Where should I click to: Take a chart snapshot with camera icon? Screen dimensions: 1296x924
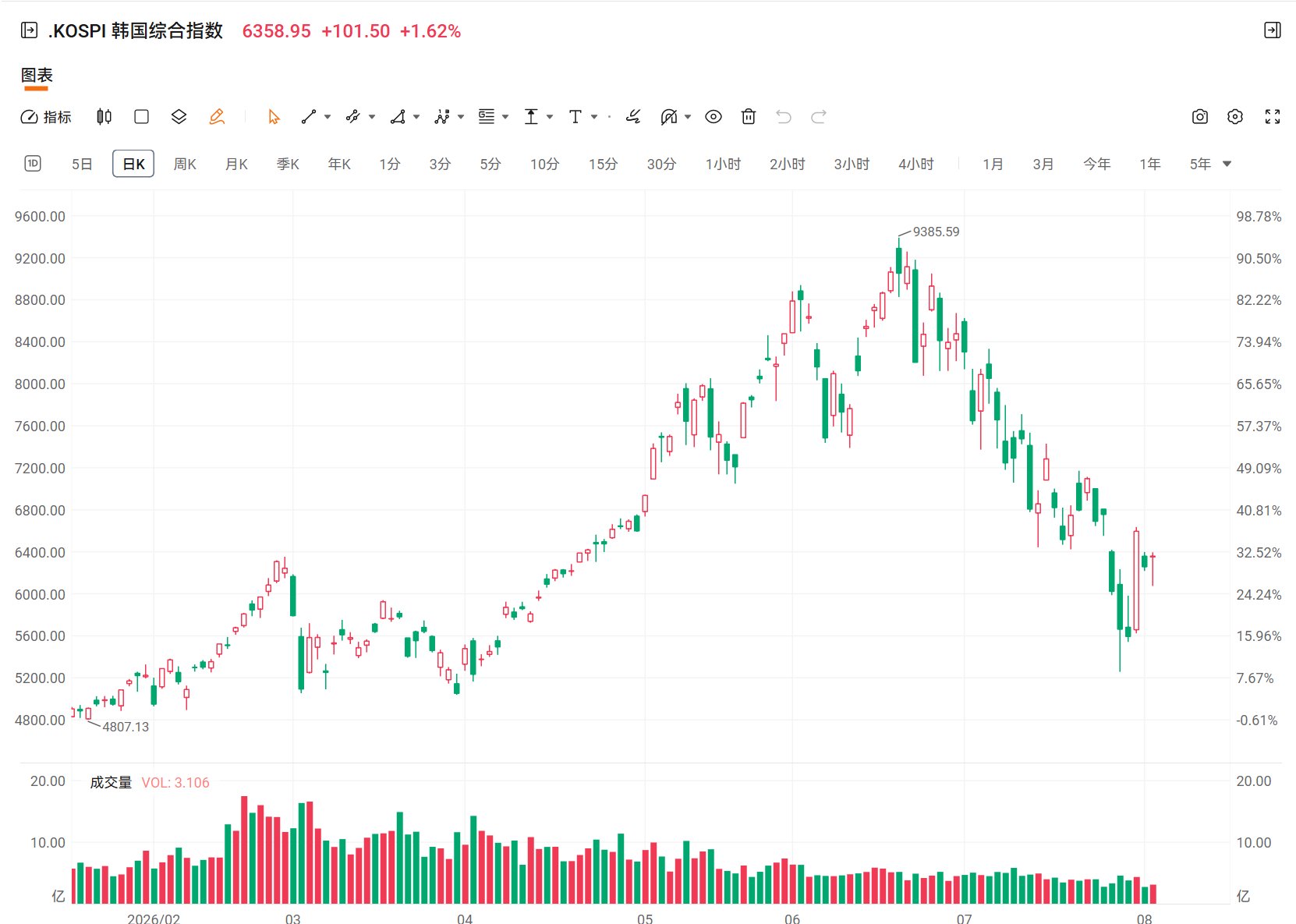pos(1200,117)
